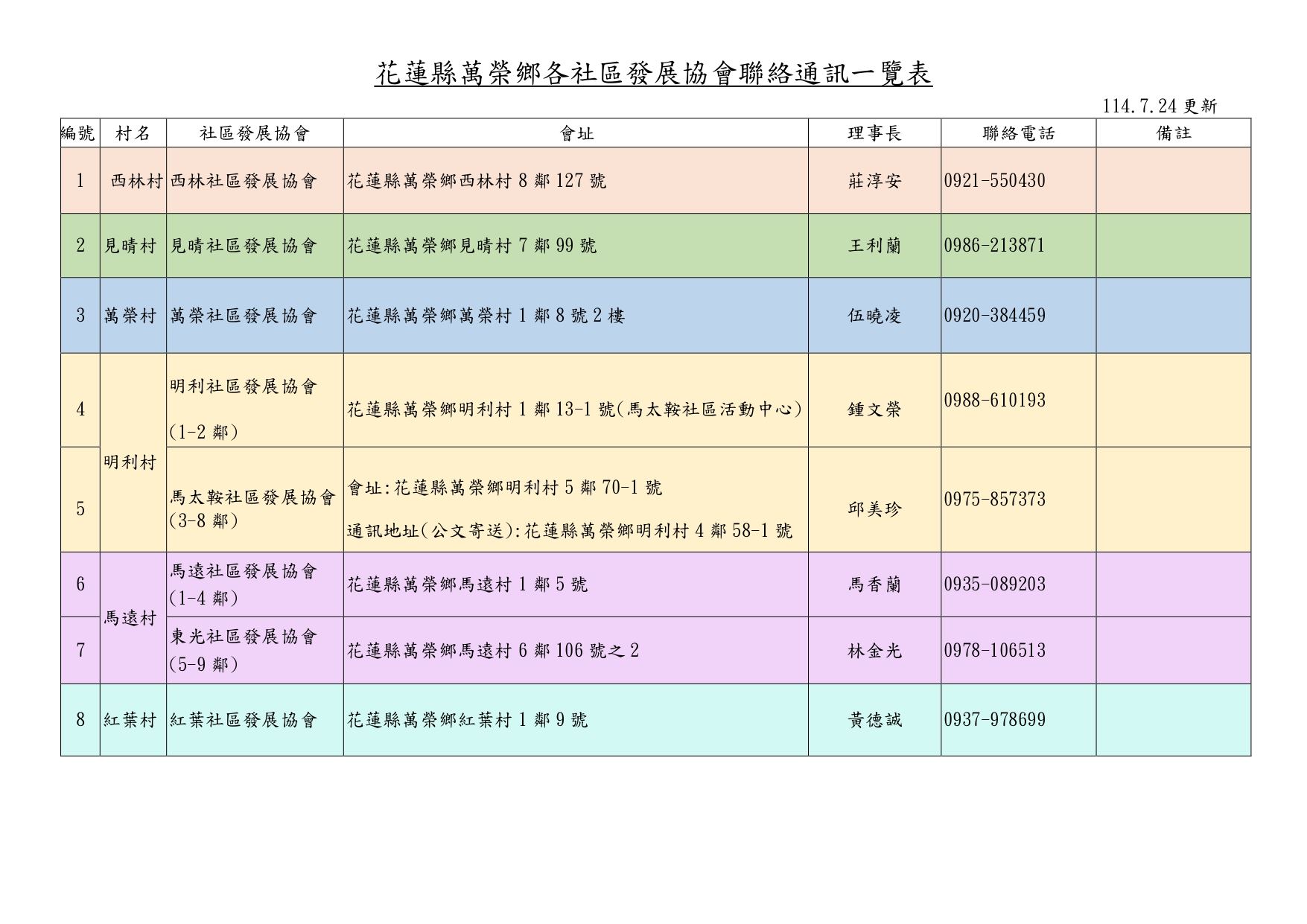The image size is (1307, 924).
Task: Click the merged 明利村 village cell
Action: (x=130, y=462)
